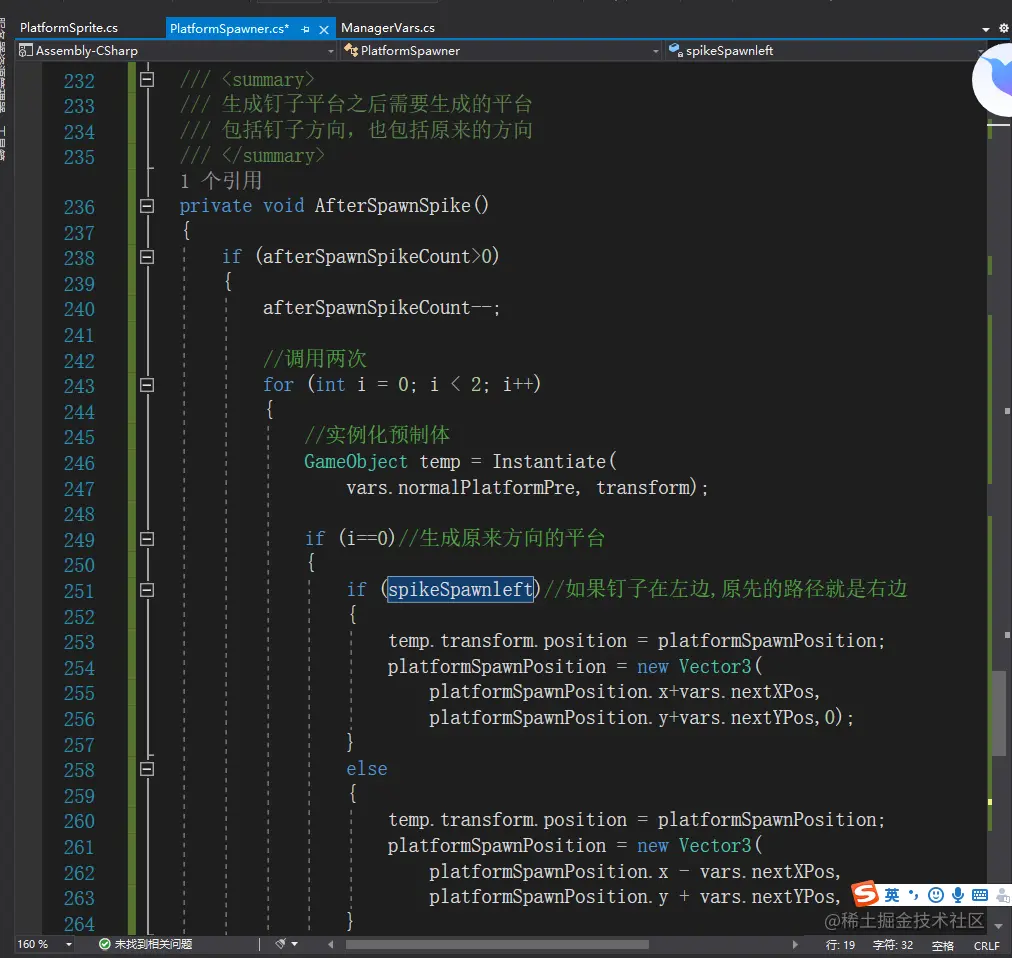The height and width of the screenshot is (958, 1012).
Task: Click vars.normalPlatformPre on line 247
Action: (460, 487)
